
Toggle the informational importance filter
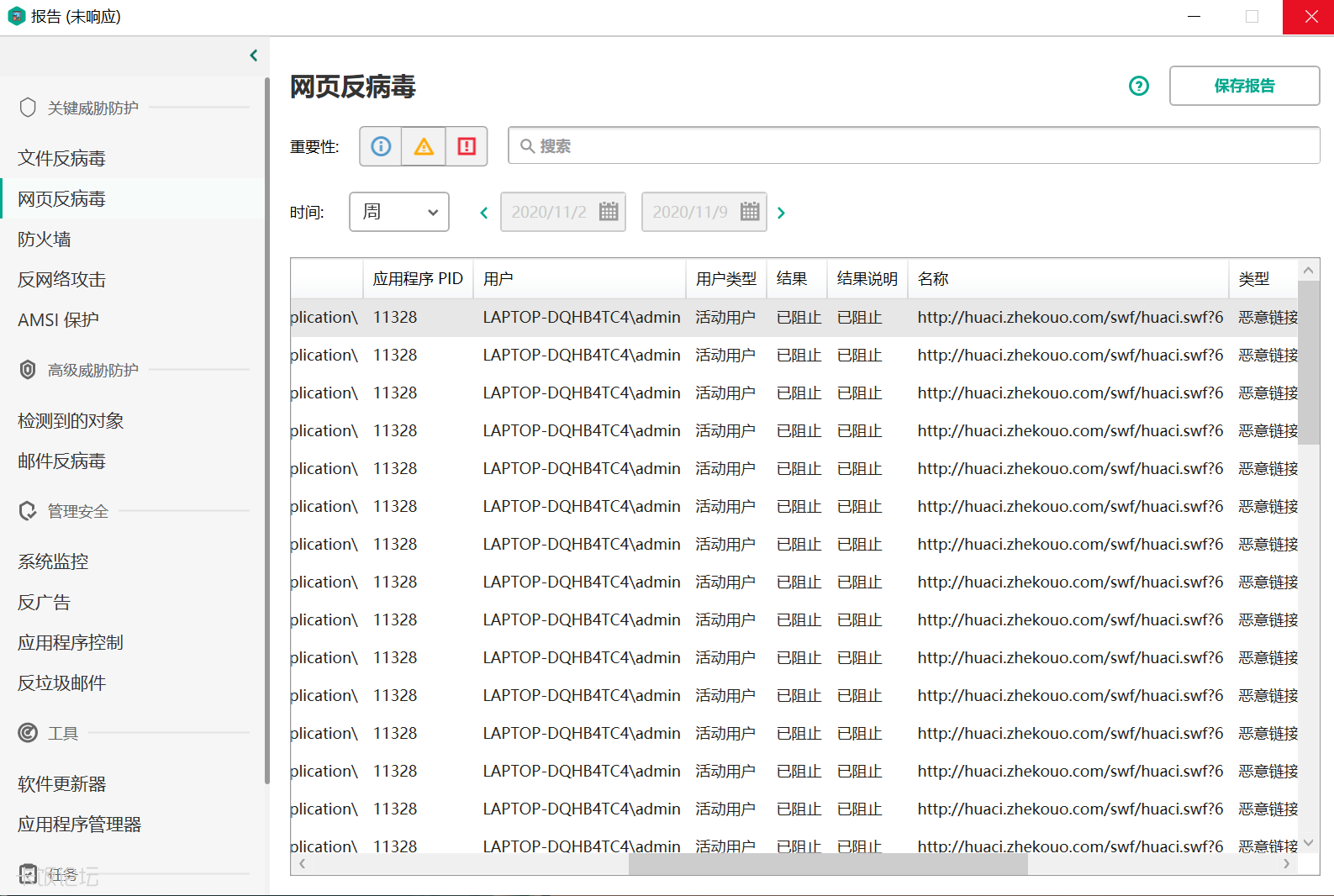click(x=381, y=146)
